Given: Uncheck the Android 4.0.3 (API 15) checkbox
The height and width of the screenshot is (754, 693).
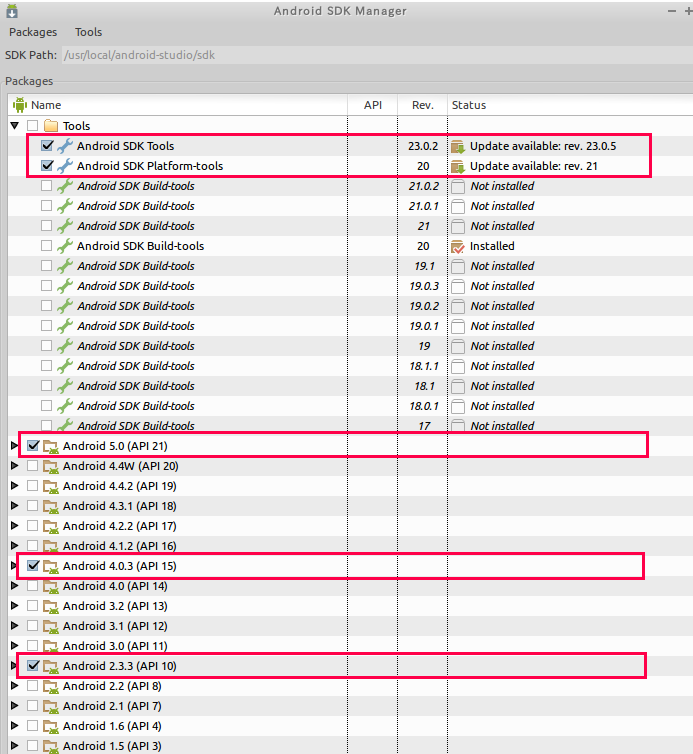Looking at the screenshot, I should [x=33, y=566].
